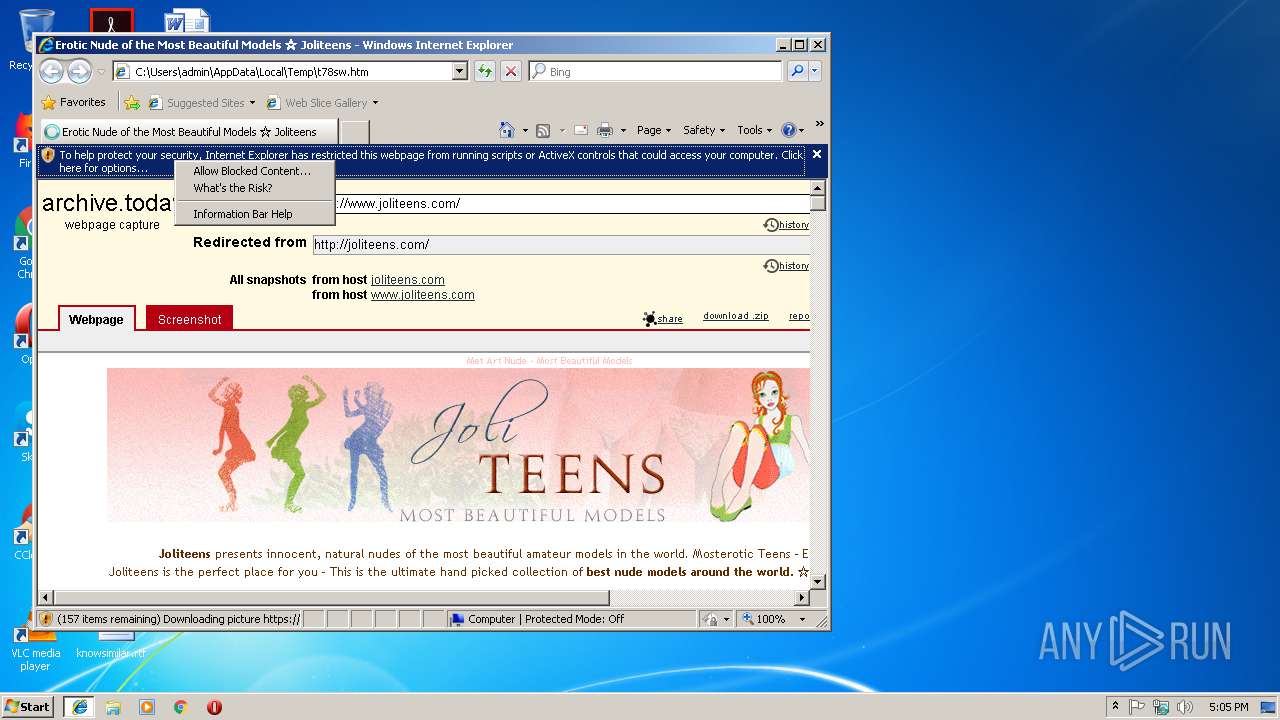Image resolution: width=1280 pixels, height=720 pixels.
Task: Click the Read Mail envelope icon
Action: coord(580,130)
